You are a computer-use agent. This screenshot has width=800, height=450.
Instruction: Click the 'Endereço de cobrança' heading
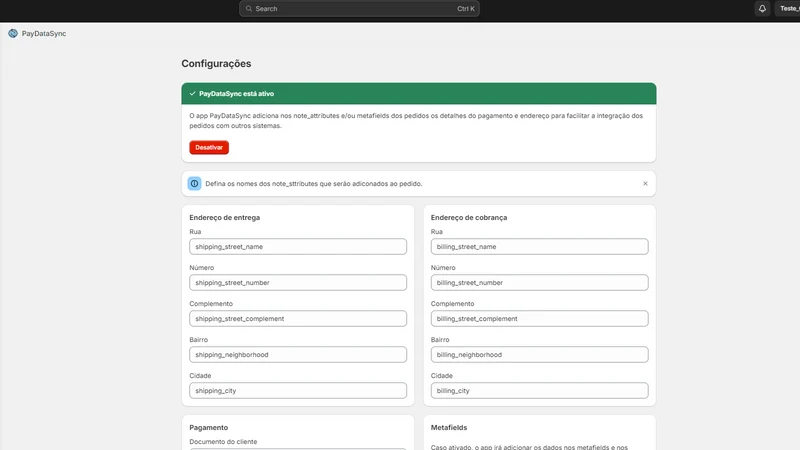(x=469, y=217)
